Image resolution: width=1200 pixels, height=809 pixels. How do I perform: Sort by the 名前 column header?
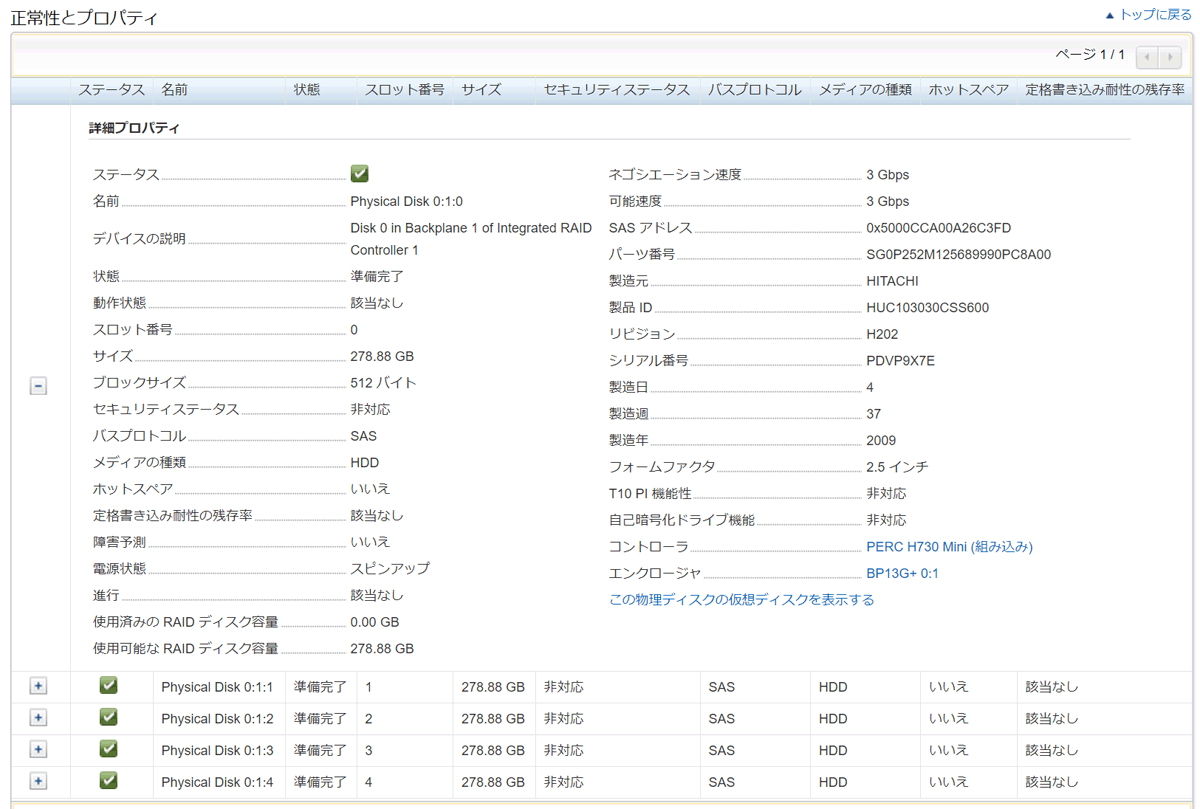point(175,90)
